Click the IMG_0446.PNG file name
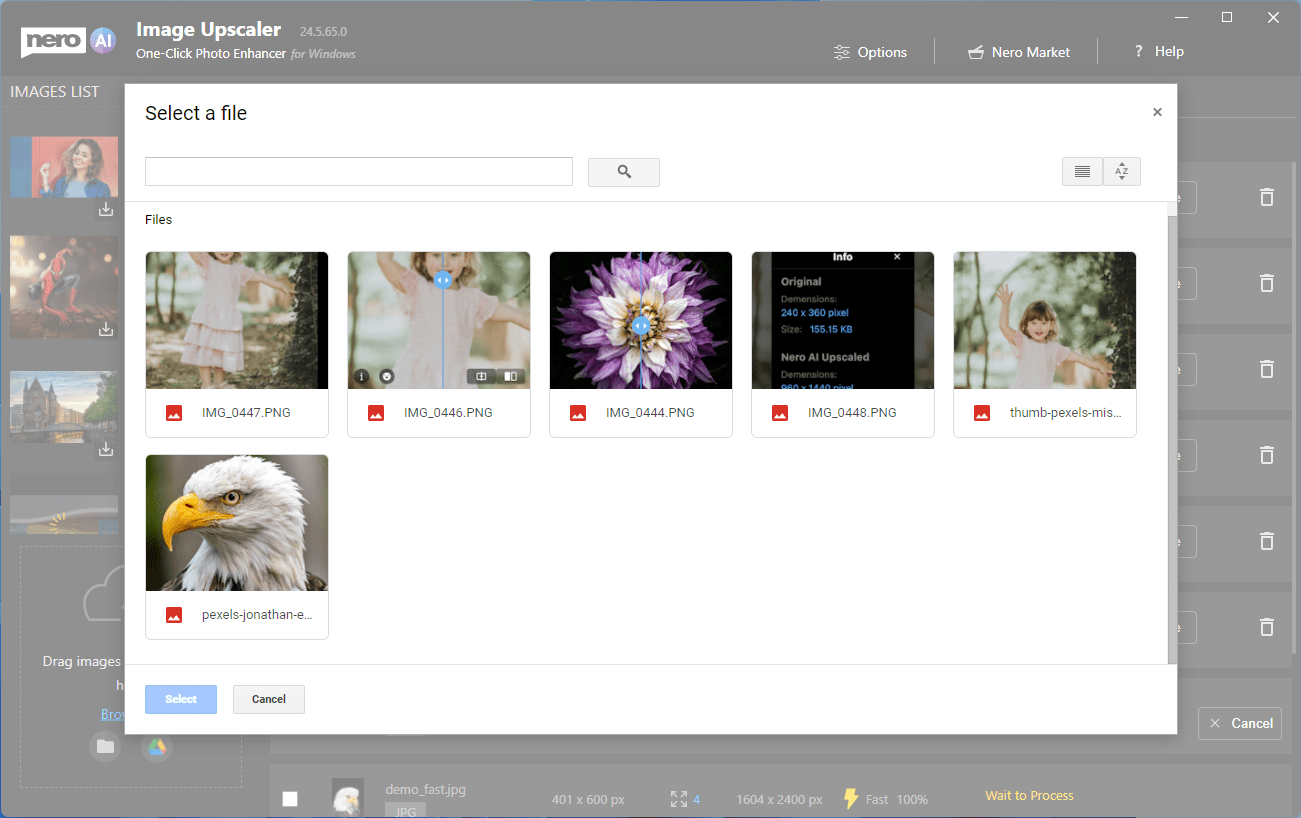 tap(448, 412)
